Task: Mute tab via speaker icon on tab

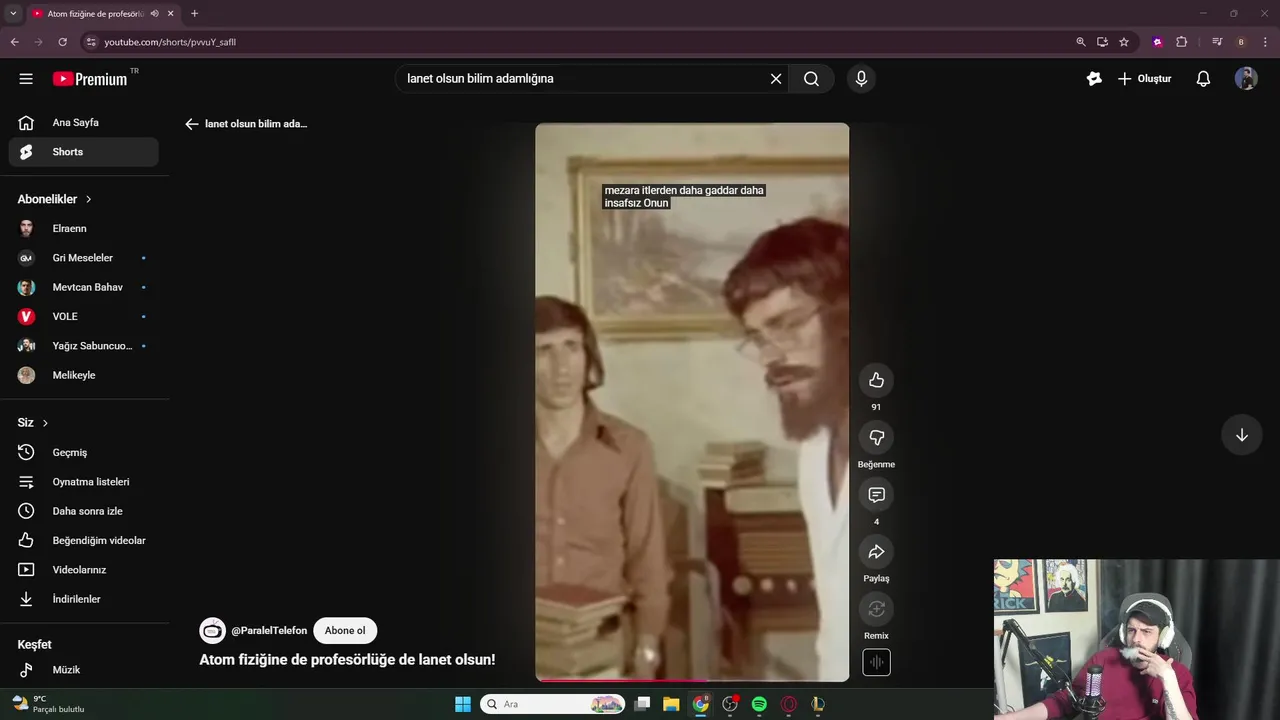Action: (x=154, y=14)
